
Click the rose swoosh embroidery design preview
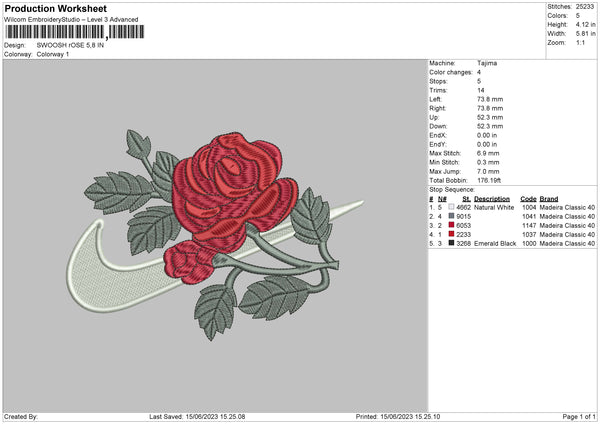(214, 235)
